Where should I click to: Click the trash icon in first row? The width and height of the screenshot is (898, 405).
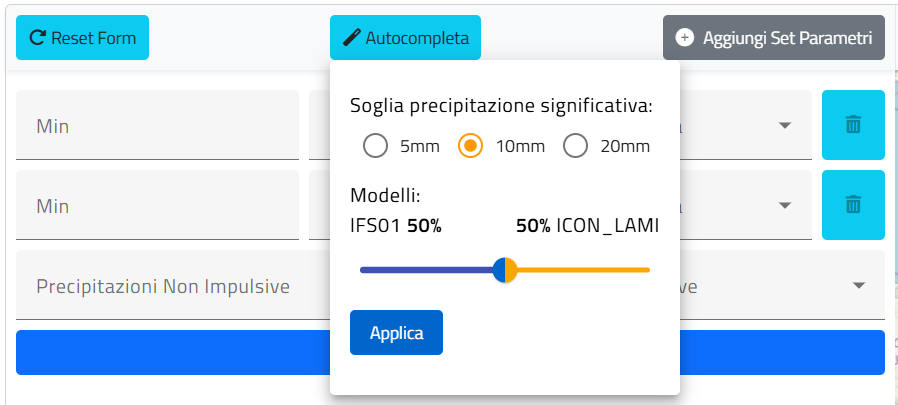[x=853, y=125]
